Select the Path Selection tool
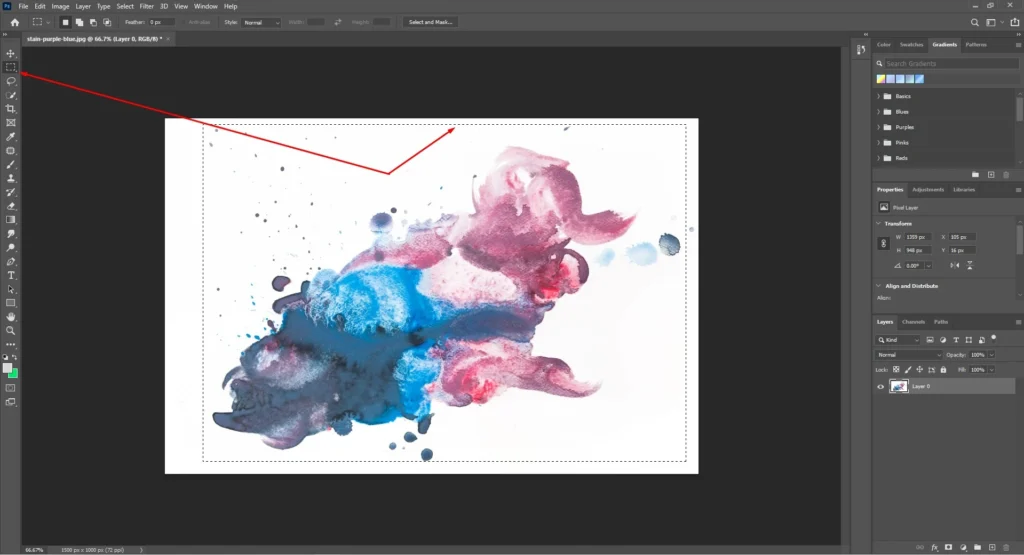 pyautogui.click(x=10, y=289)
